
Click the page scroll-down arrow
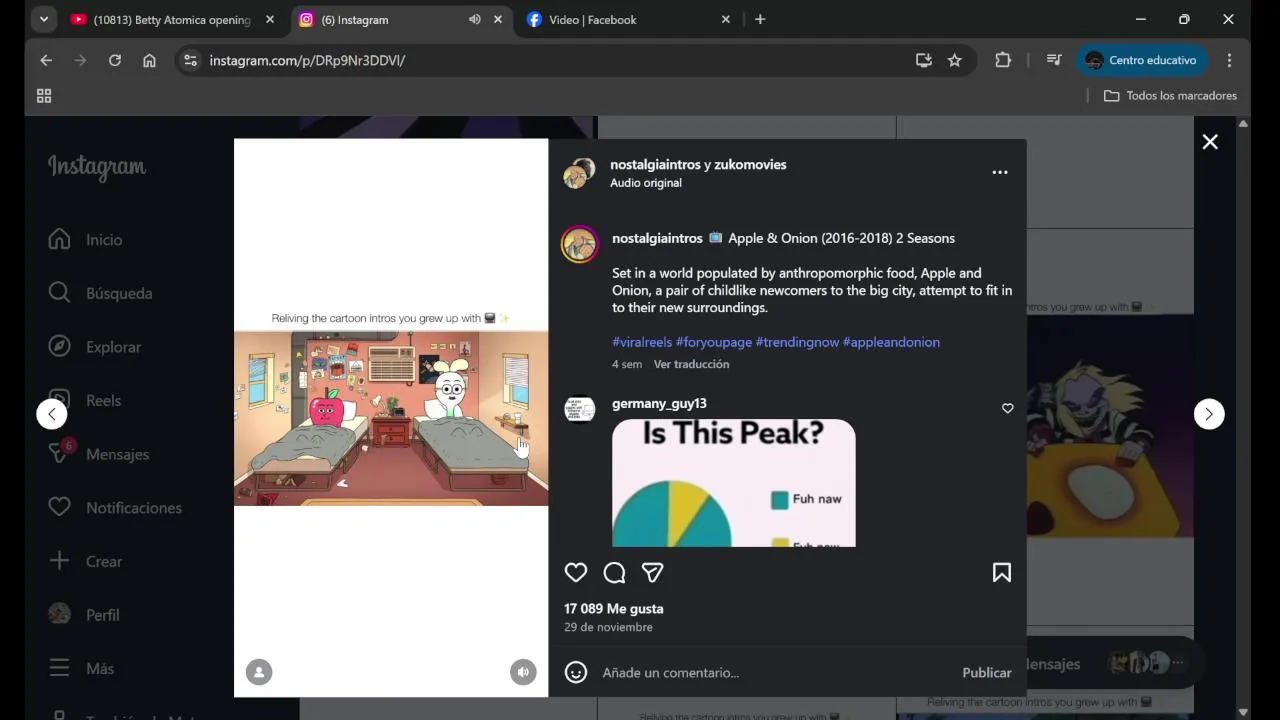[x=1243, y=712]
